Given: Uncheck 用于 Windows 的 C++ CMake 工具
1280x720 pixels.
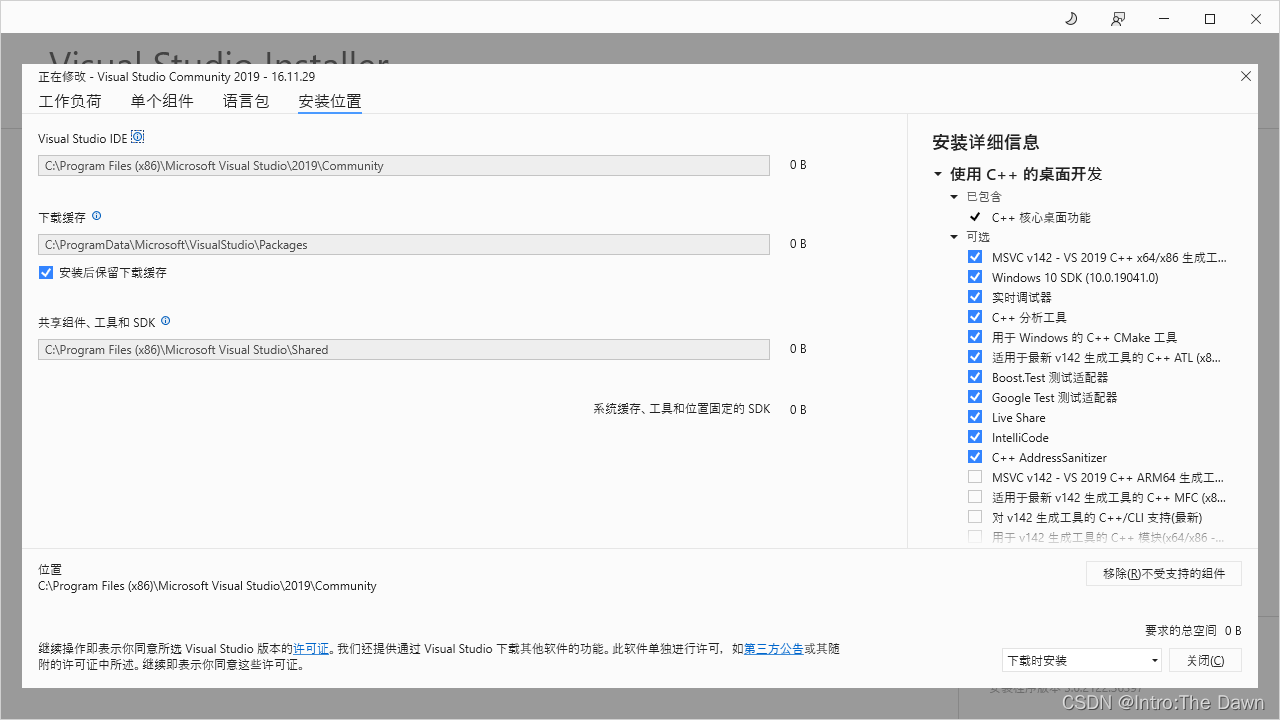Looking at the screenshot, I should click(x=975, y=337).
